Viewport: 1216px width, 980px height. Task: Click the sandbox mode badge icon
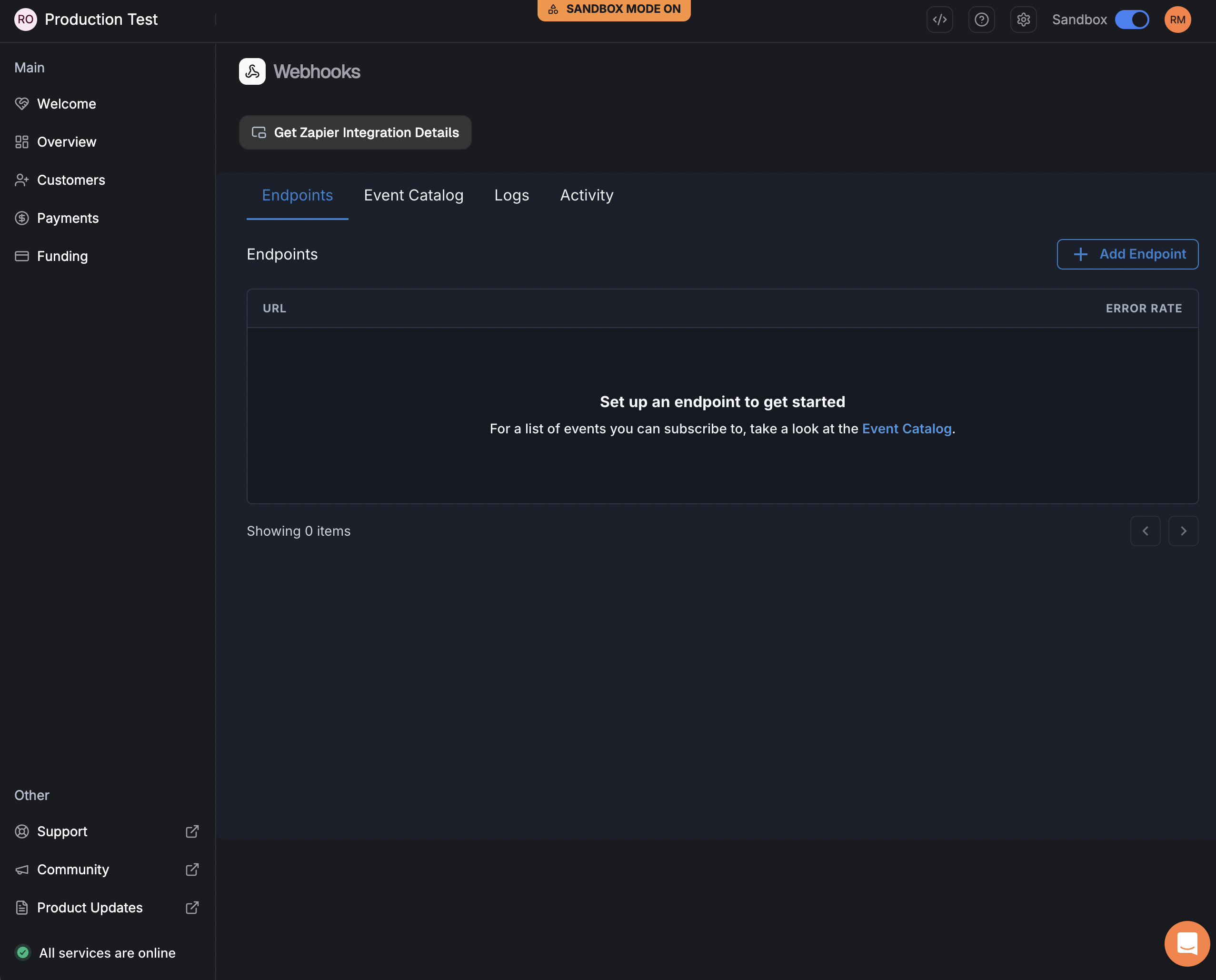pyautogui.click(x=553, y=9)
